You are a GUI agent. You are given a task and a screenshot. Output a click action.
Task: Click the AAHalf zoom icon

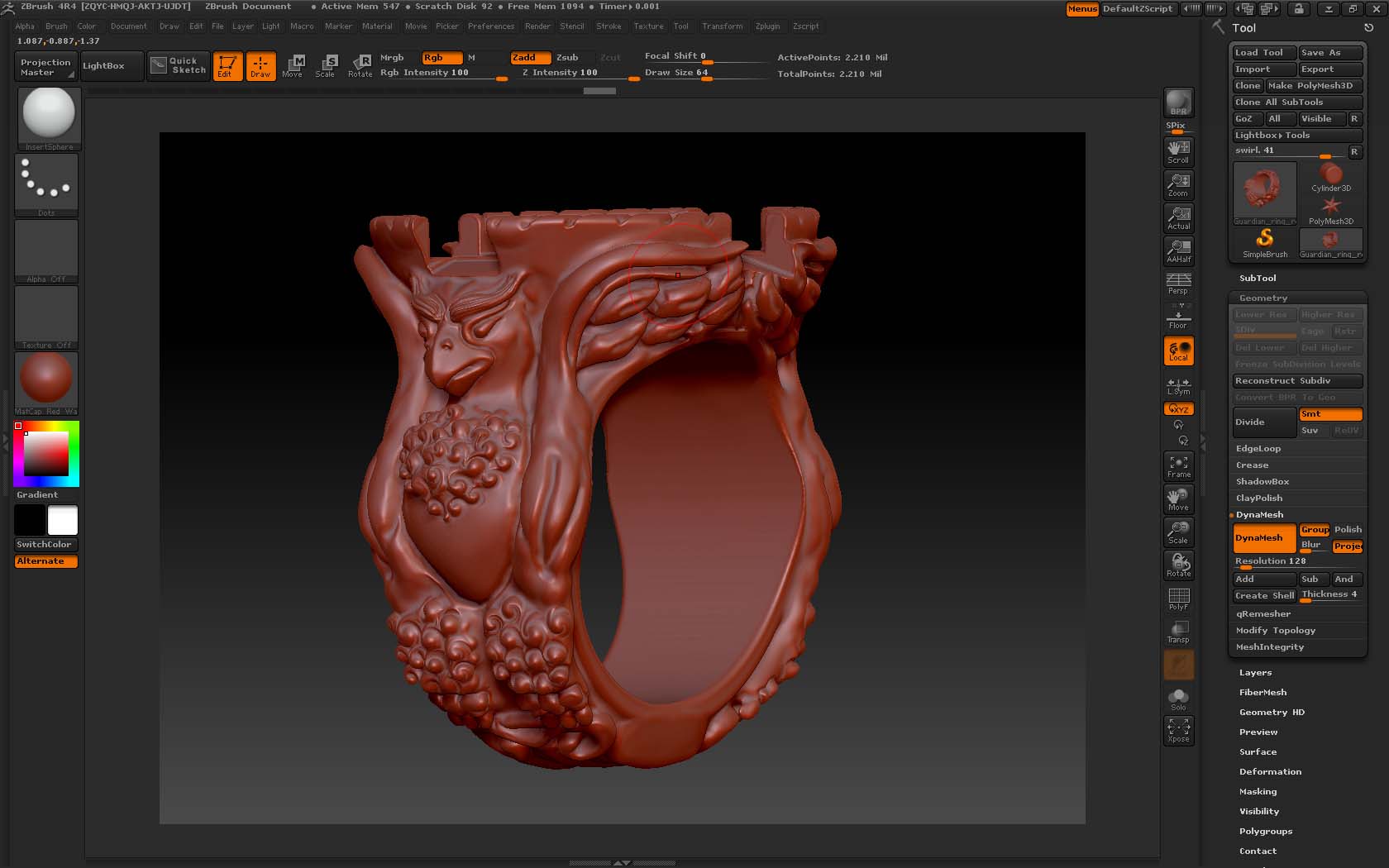(1178, 251)
